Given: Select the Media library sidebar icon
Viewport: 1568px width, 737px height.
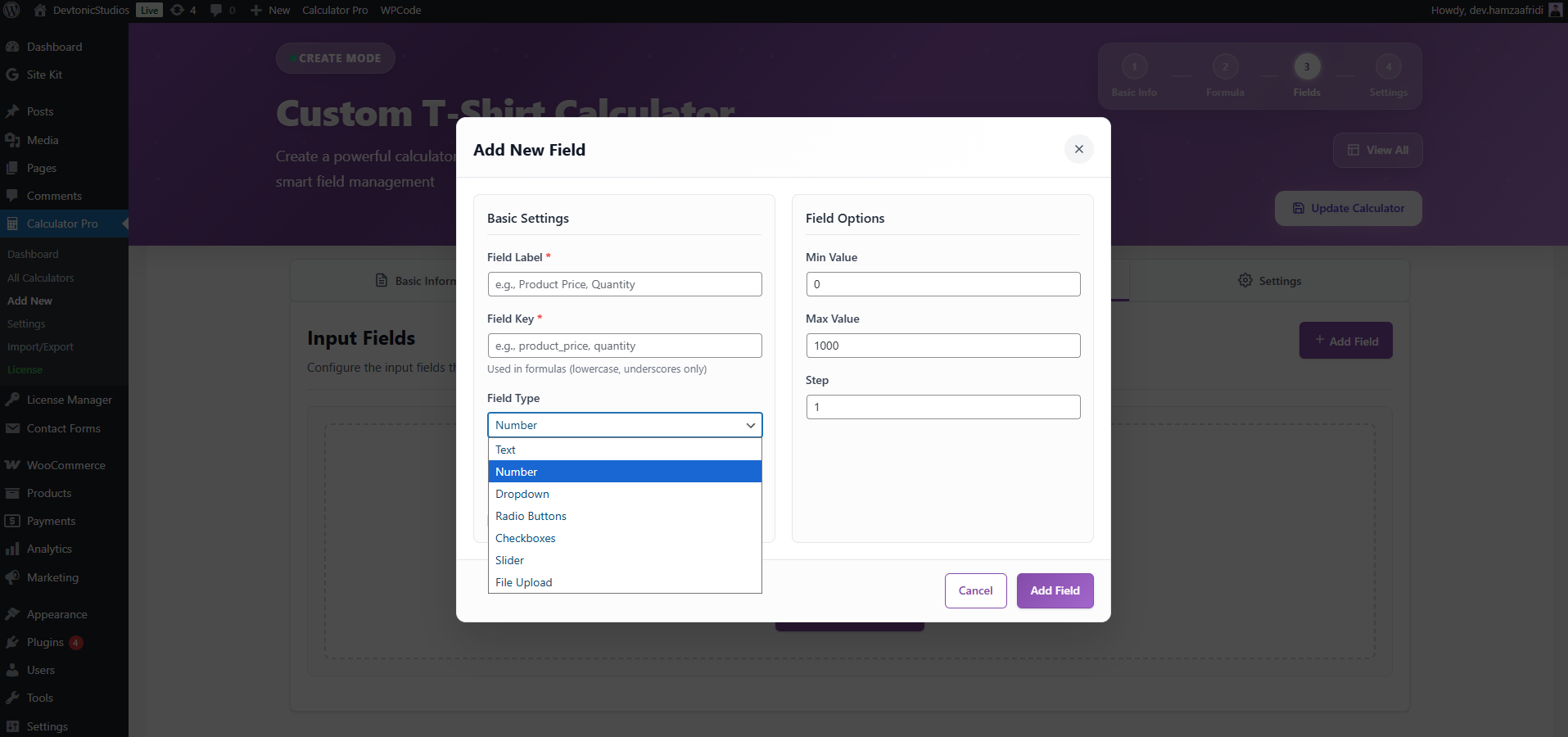Looking at the screenshot, I should (11, 140).
